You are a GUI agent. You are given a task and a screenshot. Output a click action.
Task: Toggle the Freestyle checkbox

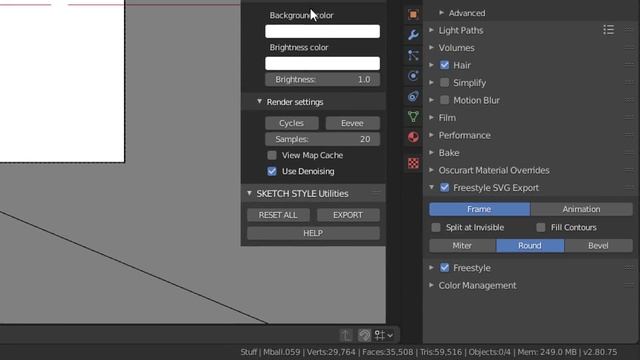(x=444, y=268)
